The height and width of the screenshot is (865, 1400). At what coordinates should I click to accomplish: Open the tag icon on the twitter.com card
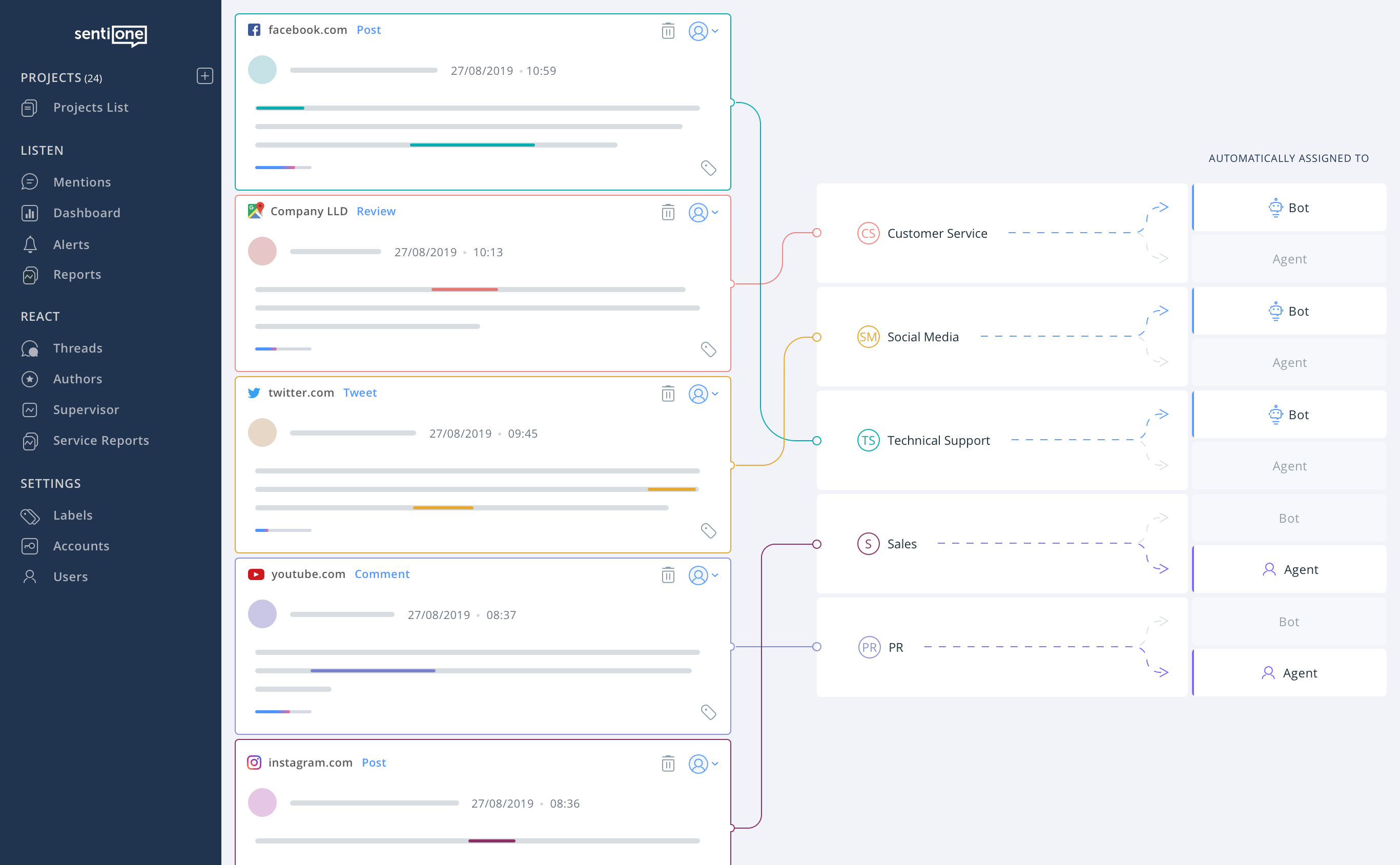[709, 531]
